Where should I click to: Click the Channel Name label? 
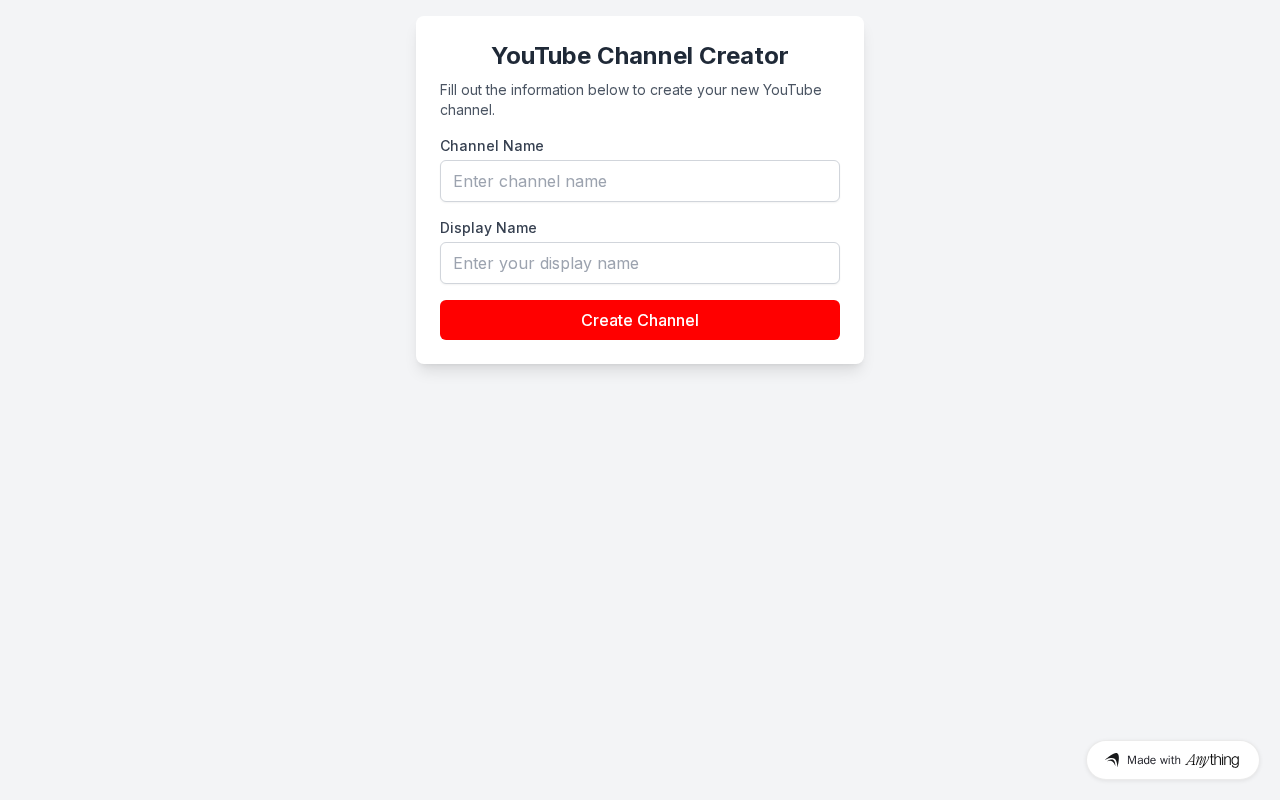[x=492, y=146]
